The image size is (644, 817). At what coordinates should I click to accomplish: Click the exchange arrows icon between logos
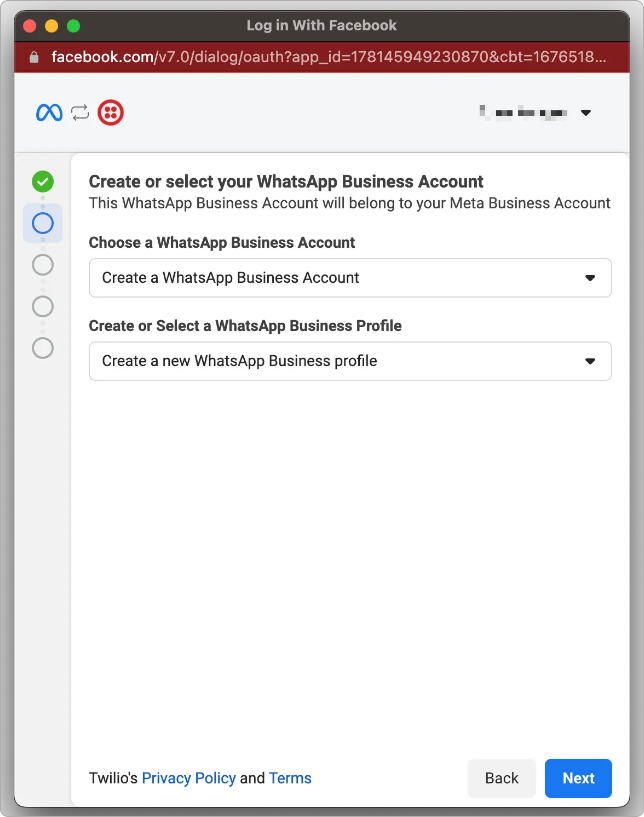[x=80, y=113]
